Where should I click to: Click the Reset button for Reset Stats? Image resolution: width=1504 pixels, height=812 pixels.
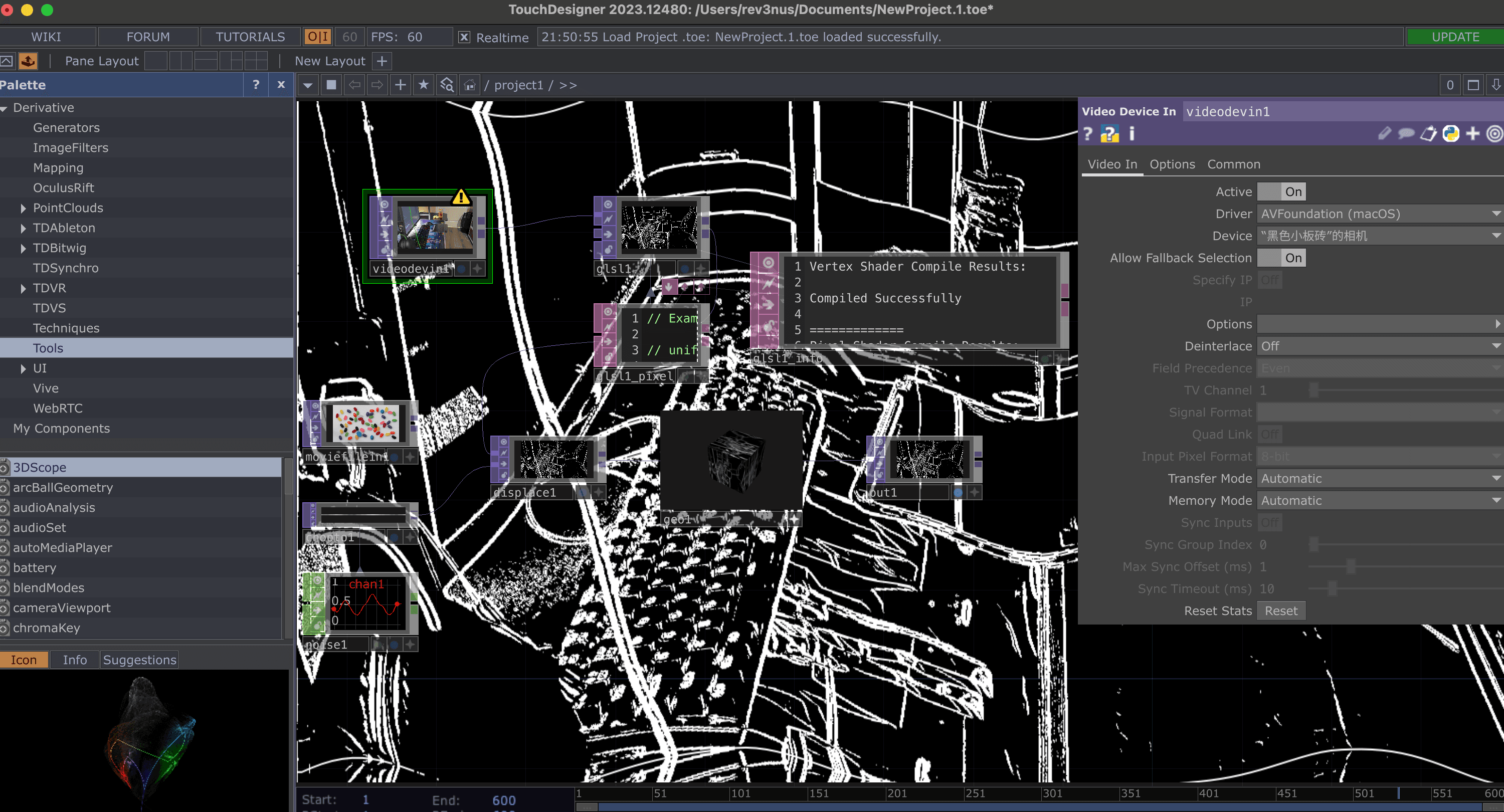tap(1281, 611)
